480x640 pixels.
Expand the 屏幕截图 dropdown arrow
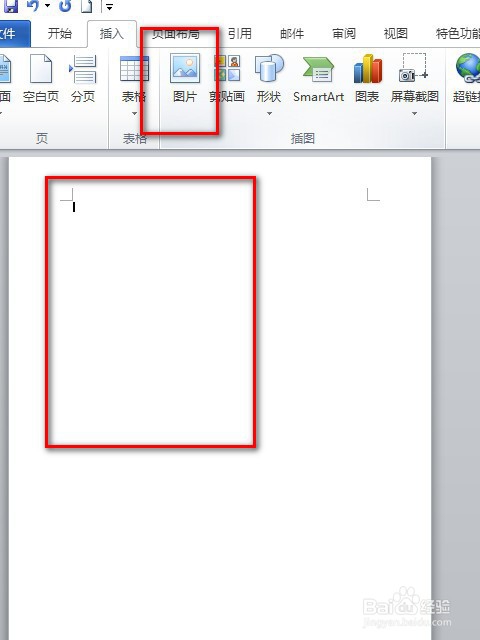(414, 113)
